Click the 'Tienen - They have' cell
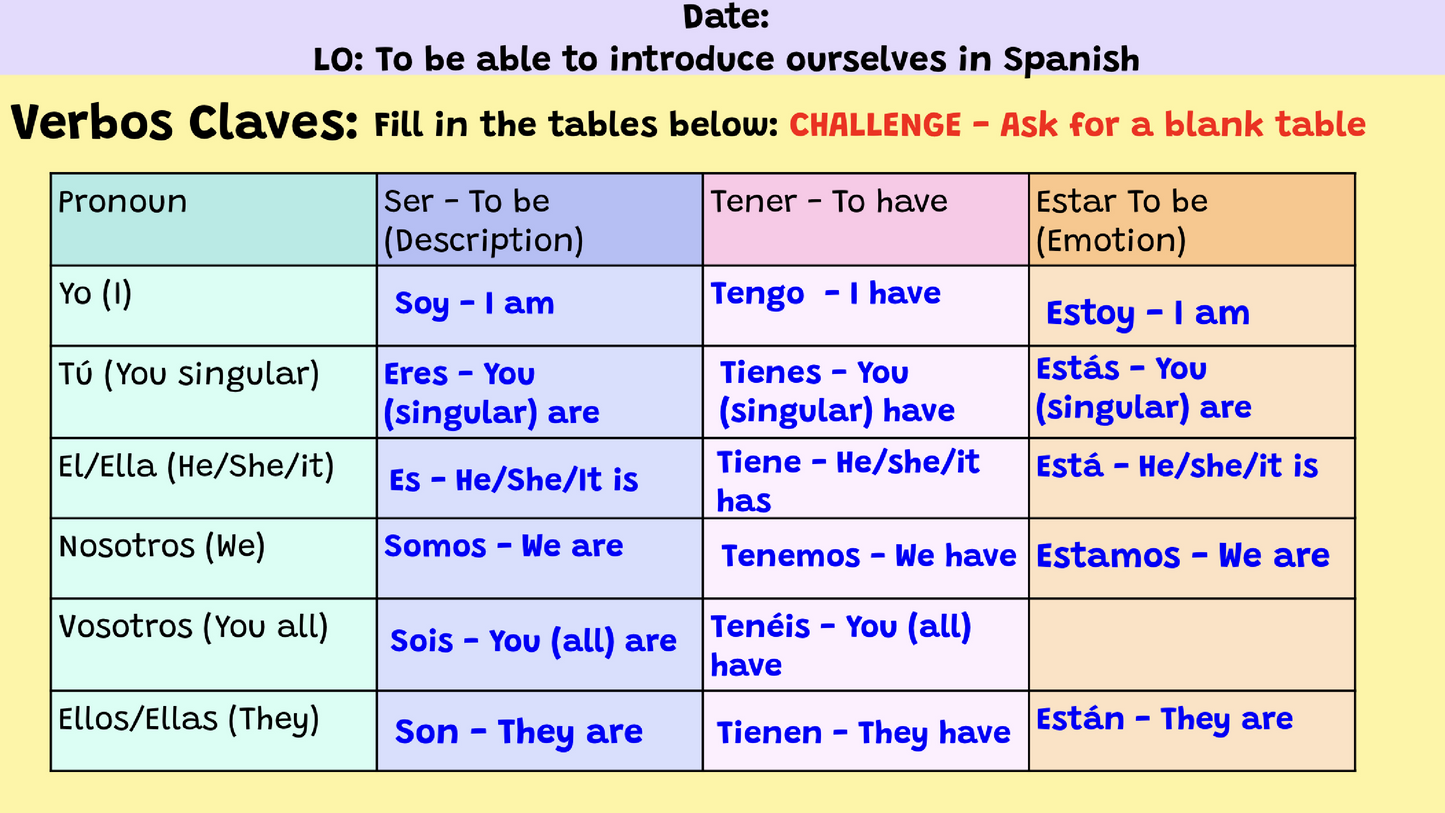Image resolution: width=1445 pixels, height=813 pixels. (866, 730)
